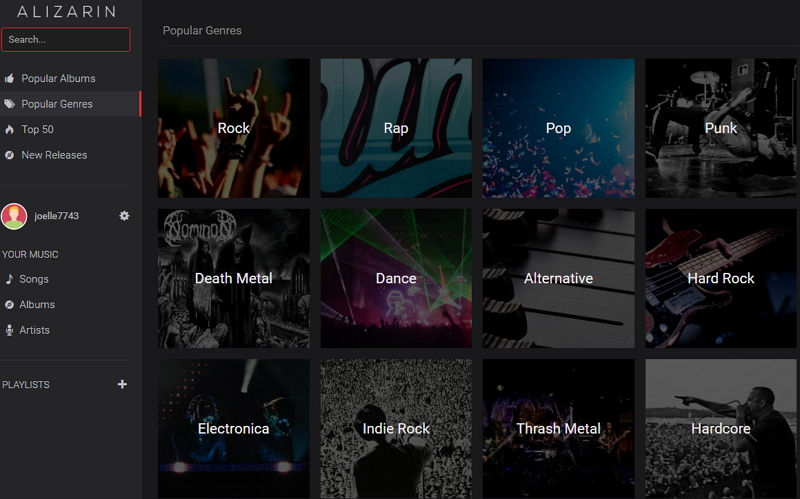800x499 pixels.
Task: Click the disc icon beside Albums
Action: point(9,305)
